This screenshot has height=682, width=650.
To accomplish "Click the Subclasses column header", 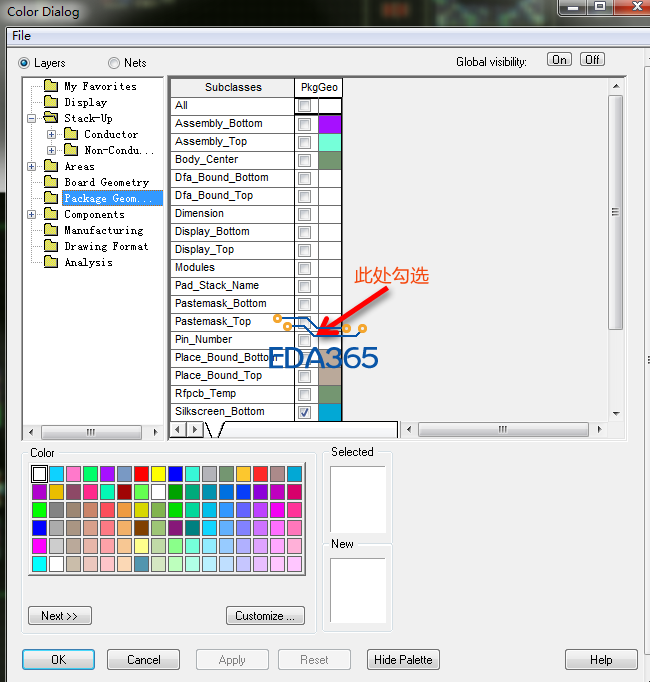I will click(233, 87).
